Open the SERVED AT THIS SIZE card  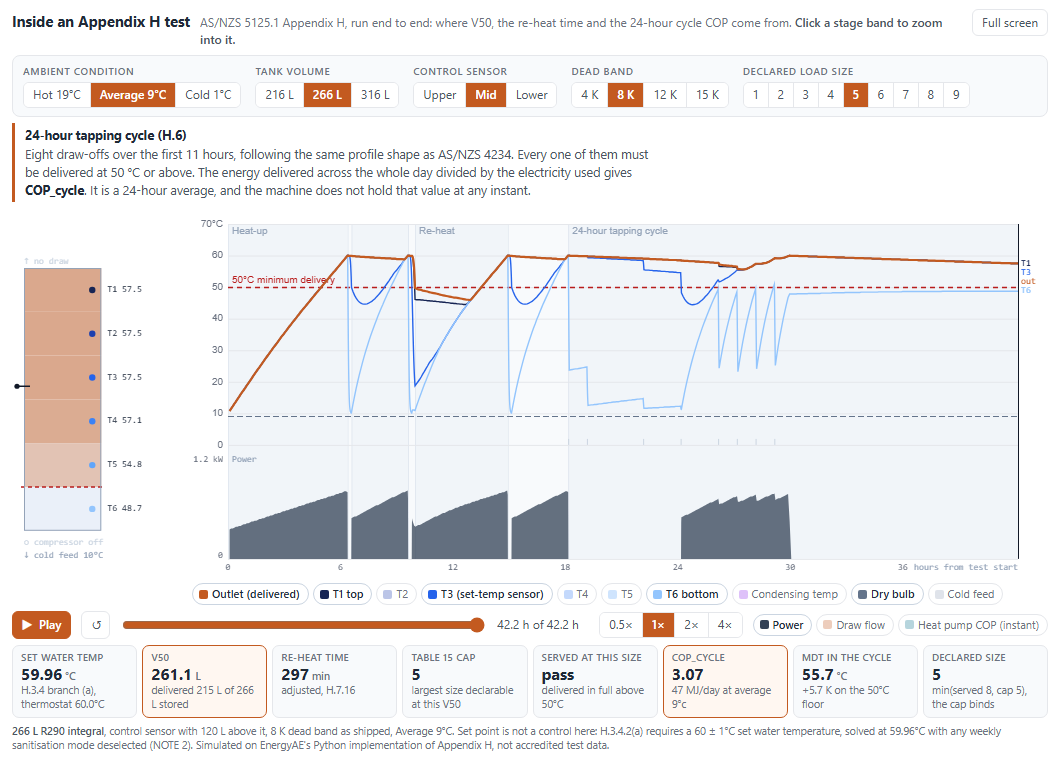pos(595,681)
